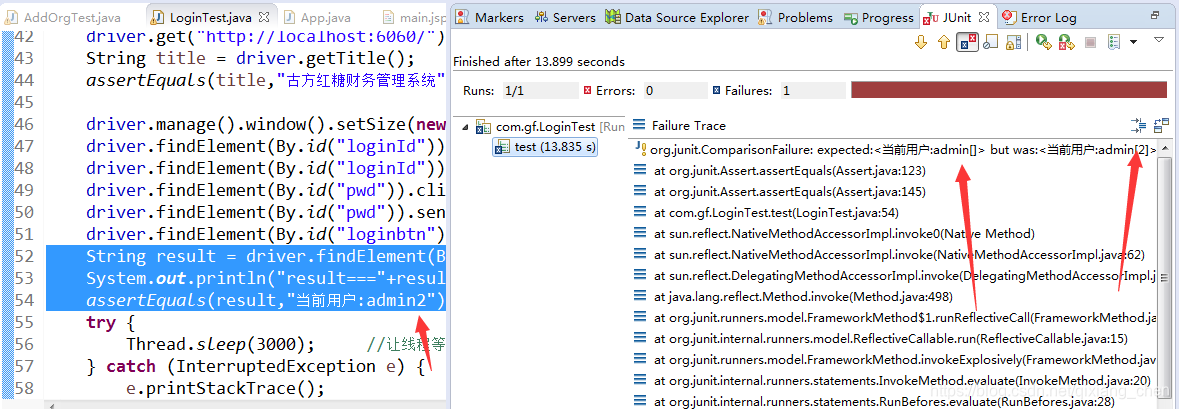Go to next failure arrow in JUnit toolbar
Screen dimensions: 1179x409
click(x=920, y=43)
